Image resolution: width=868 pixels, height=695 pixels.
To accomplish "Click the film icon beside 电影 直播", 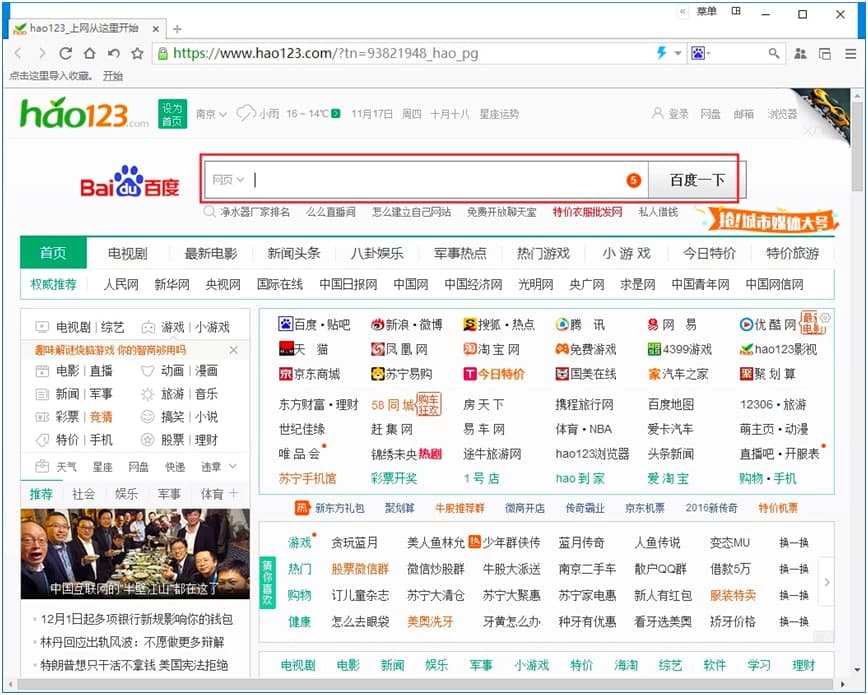I will click(x=42, y=371).
